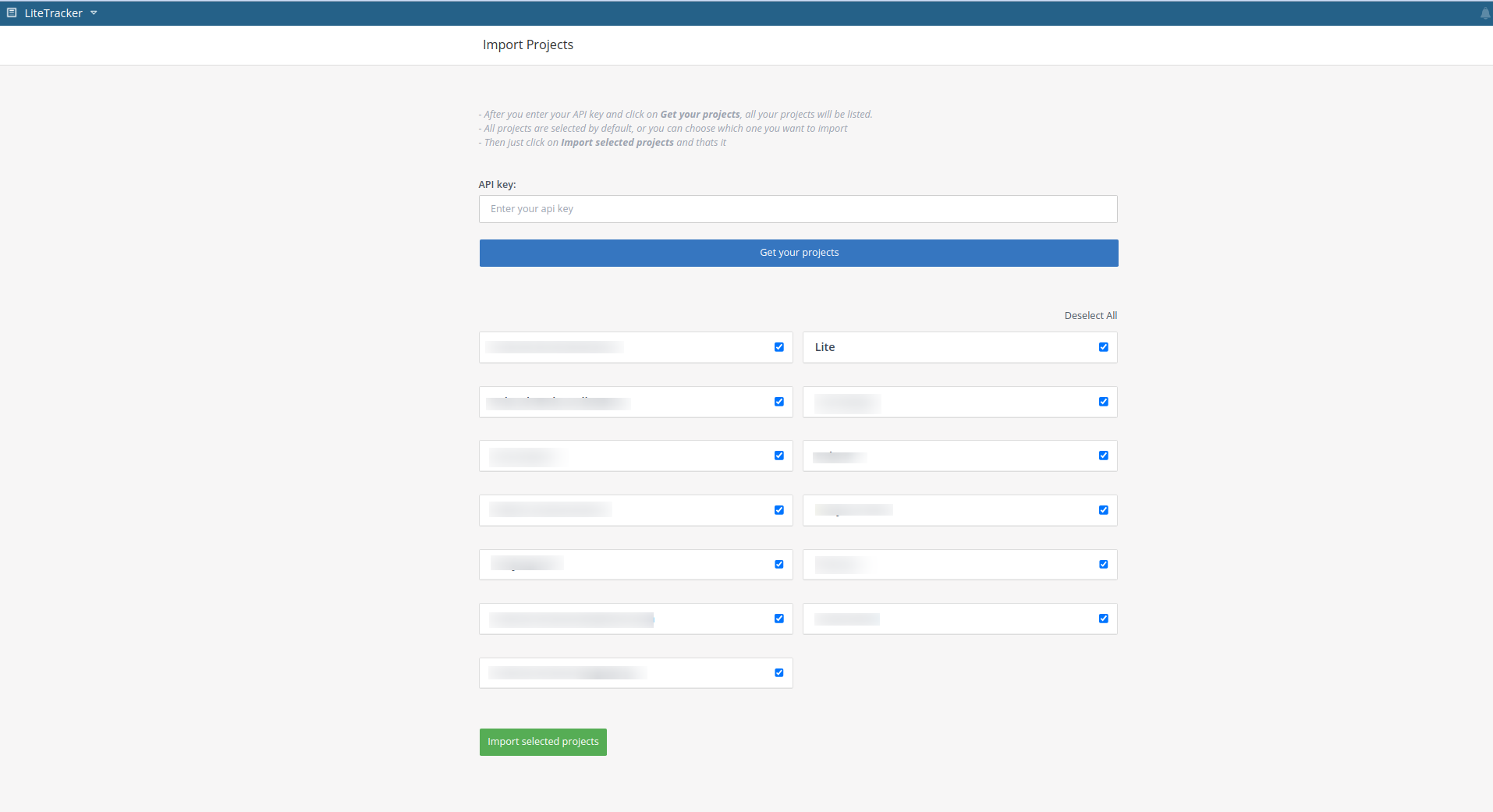Toggle third project checkbox in right column
The height and width of the screenshot is (812, 1493).
1103,456
